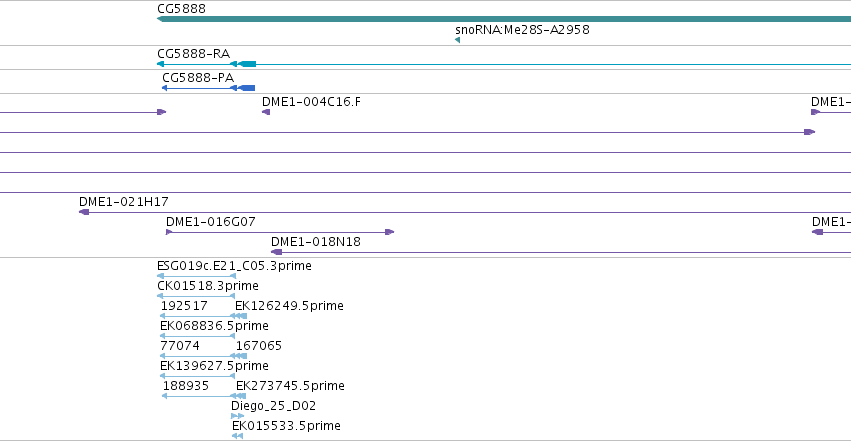Select the DME1-021H17 label
This screenshot has height=441, width=851.
(x=124, y=202)
